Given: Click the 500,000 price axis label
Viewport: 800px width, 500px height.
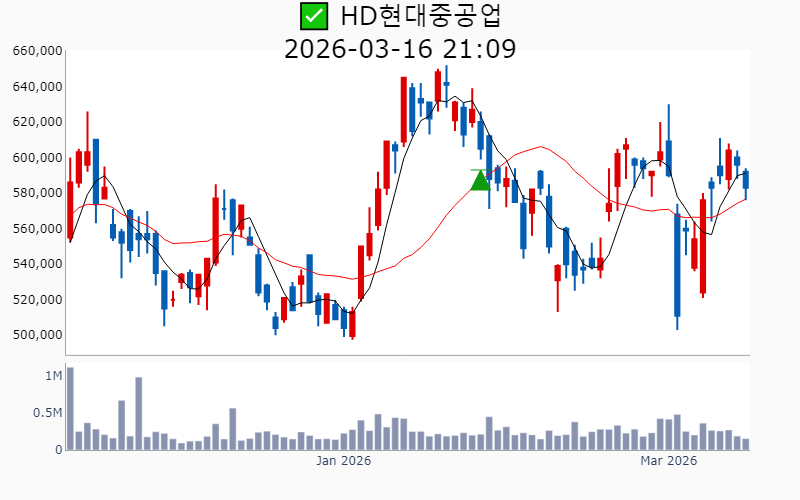Looking at the screenshot, I should (x=36, y=335).
